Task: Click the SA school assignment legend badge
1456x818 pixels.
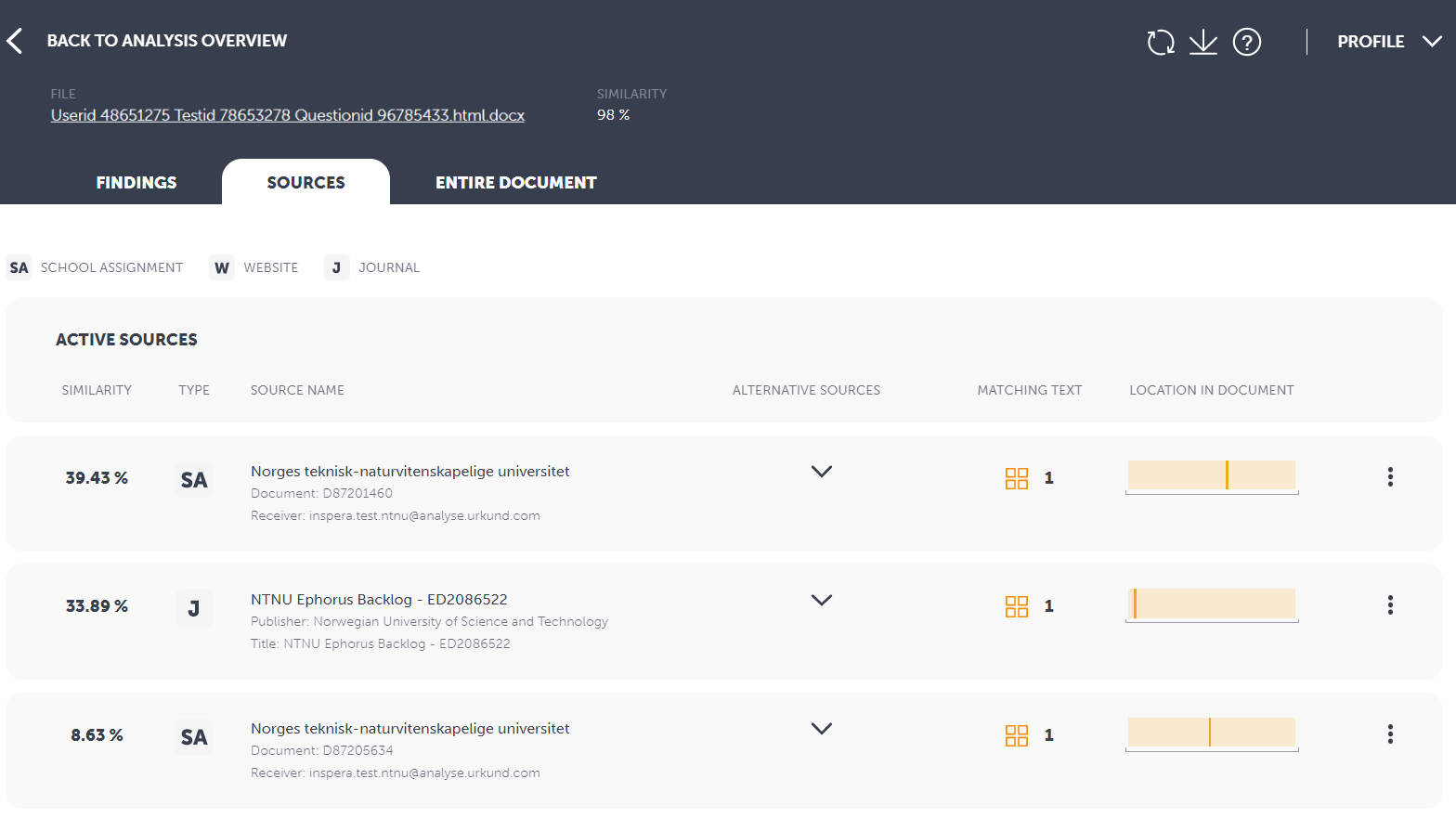Action: pos(19,267)
